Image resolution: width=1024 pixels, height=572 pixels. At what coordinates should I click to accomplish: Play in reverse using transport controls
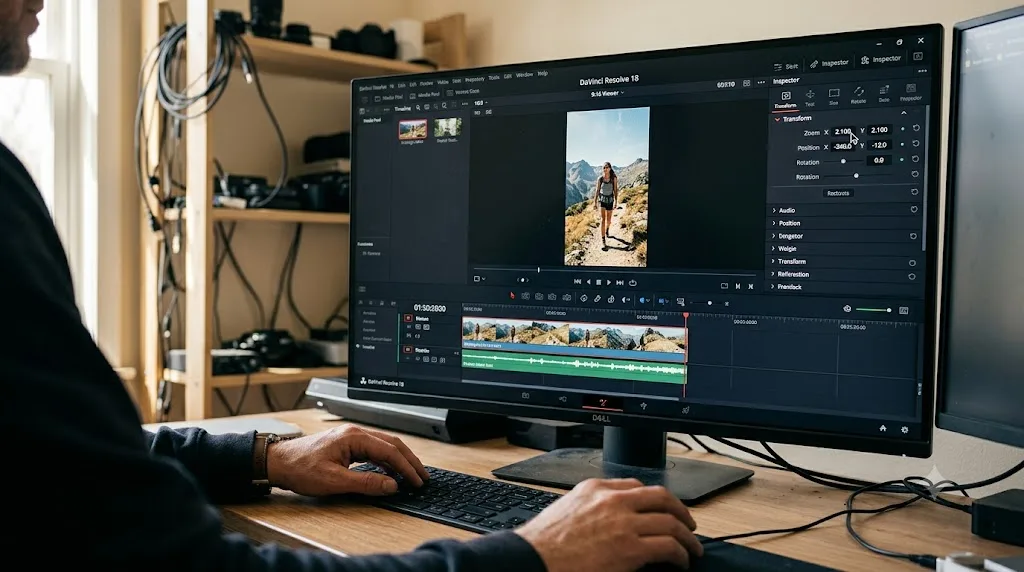[588, 282]
